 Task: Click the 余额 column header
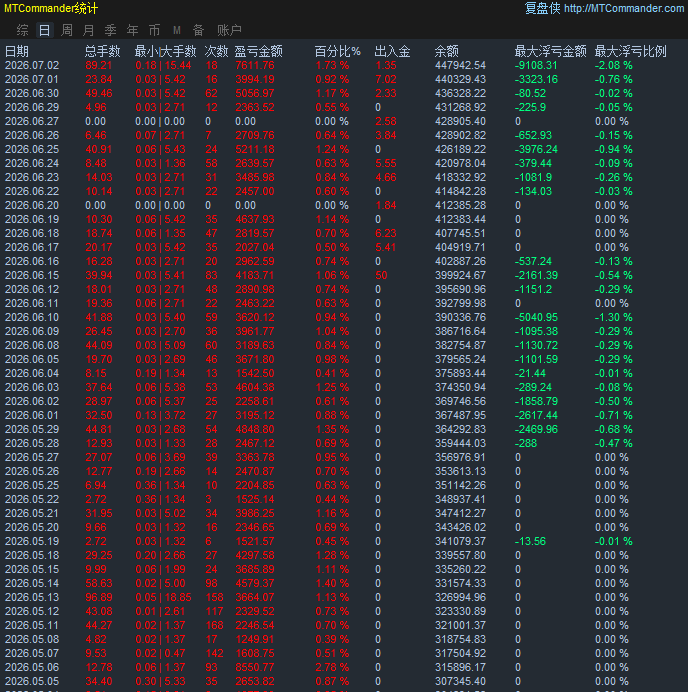[x=447, y=51]
